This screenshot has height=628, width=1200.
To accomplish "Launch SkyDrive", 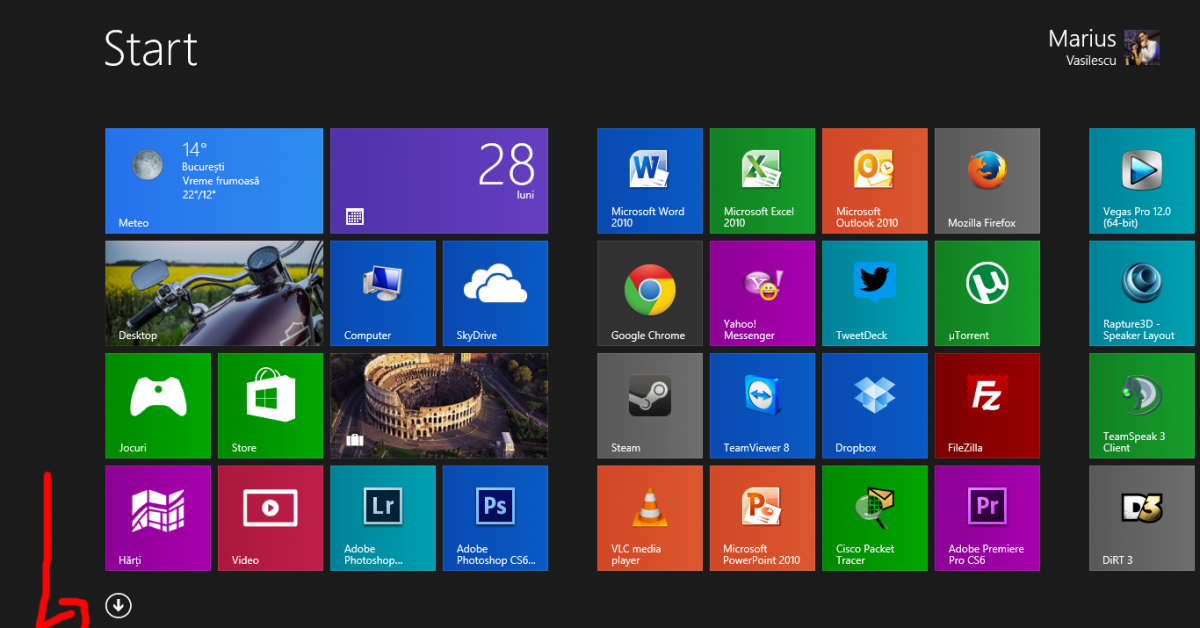I will 495,293.
